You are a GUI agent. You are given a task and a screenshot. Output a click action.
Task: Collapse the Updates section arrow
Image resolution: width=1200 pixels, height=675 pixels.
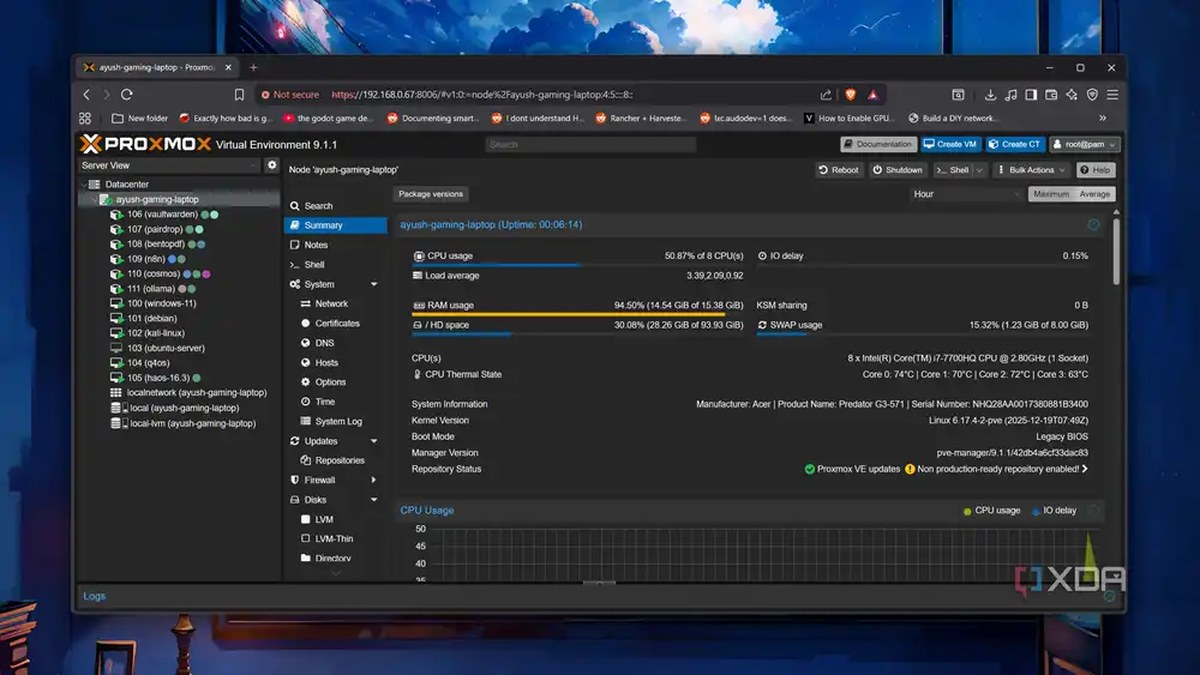click(374, 441)
